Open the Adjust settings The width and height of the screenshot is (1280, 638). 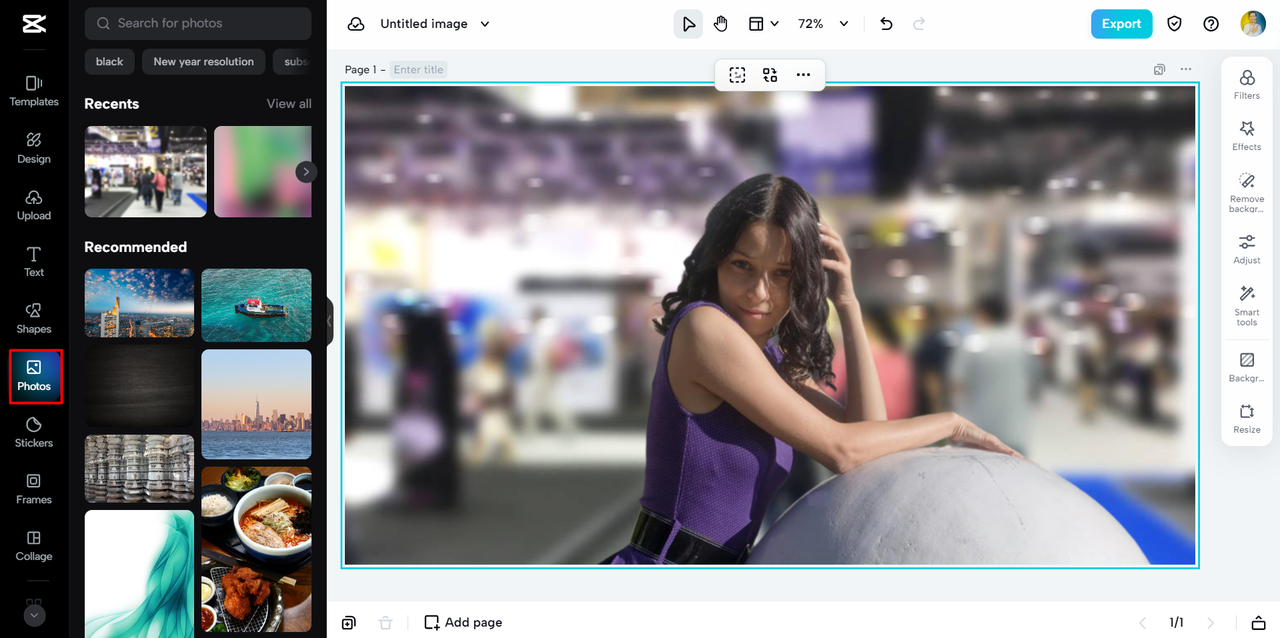click(x=1247, y=248)
